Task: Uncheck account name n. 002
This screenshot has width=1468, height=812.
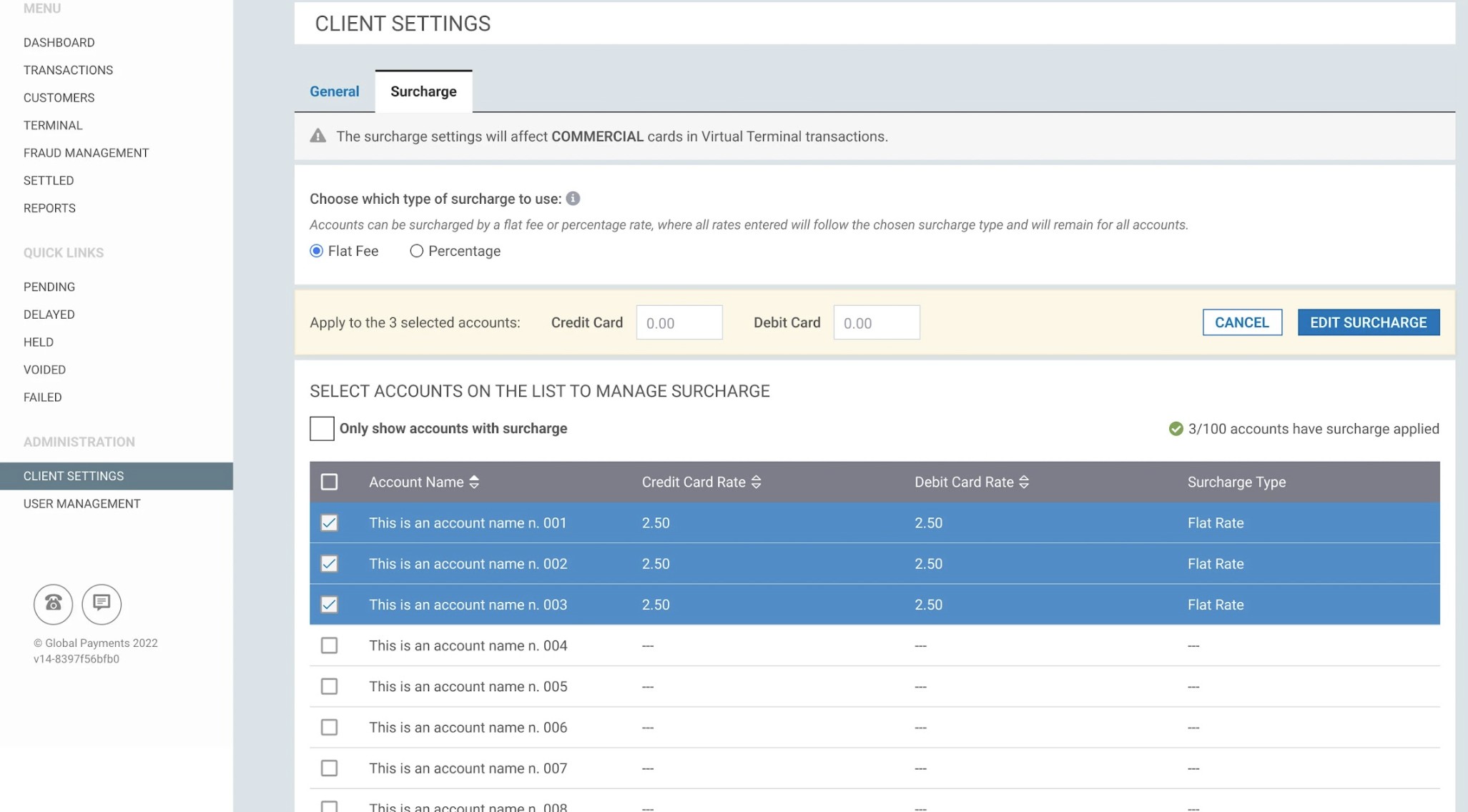Action: (x=329, y=564)
